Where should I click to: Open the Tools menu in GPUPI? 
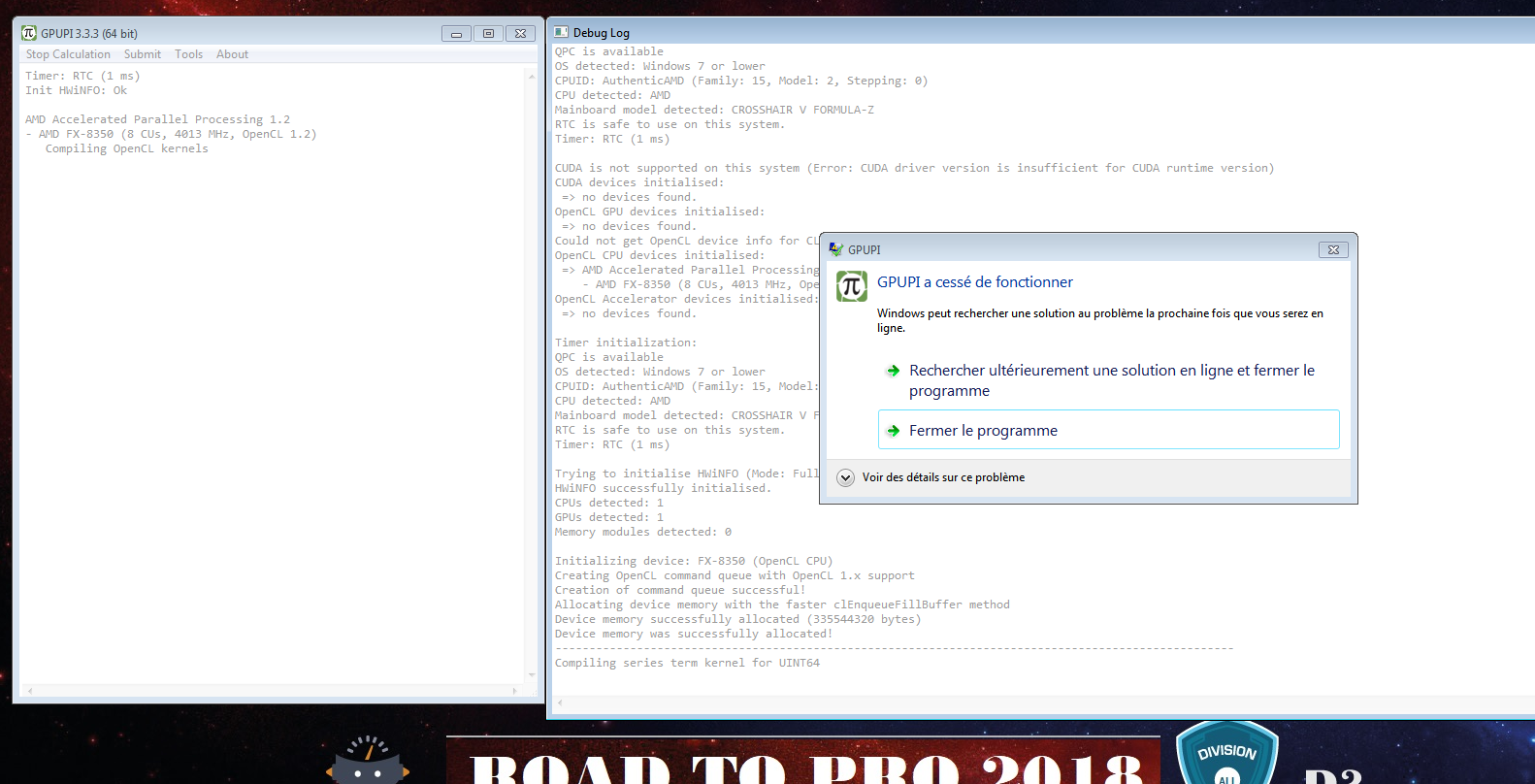click(x=188, y=54)
